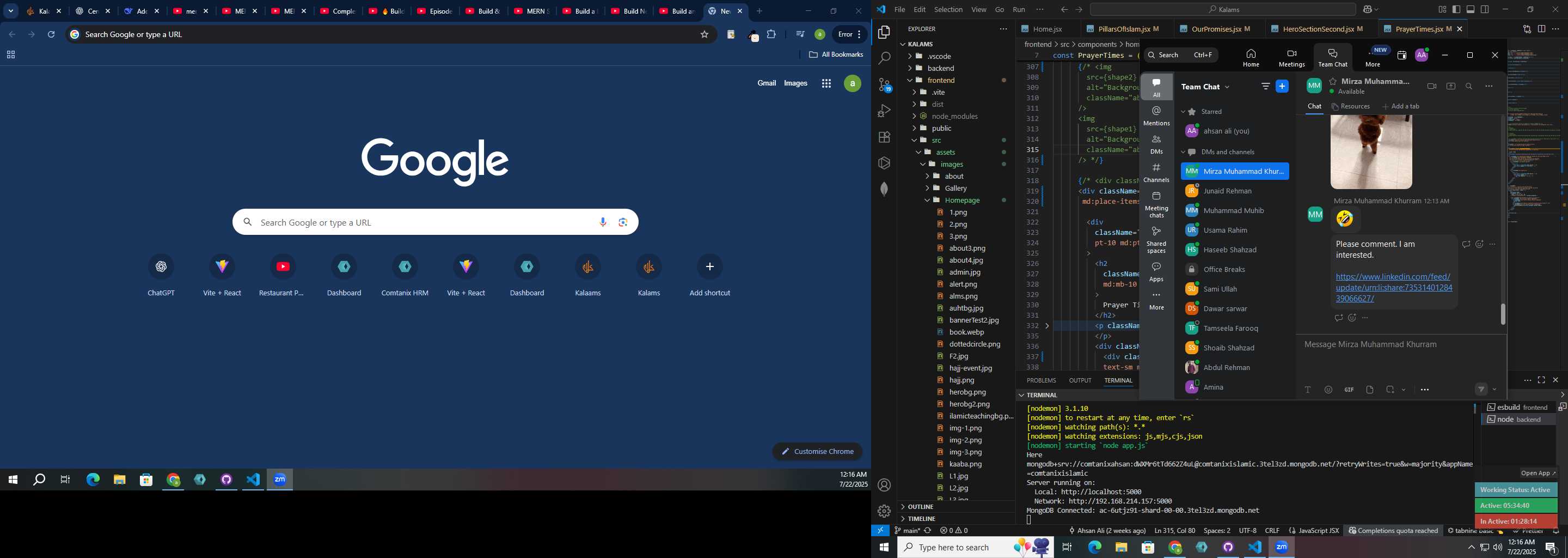Open Apps in Zoom chat sidebar
This screenshot has width=1568, height=558.
coord(1156,272)
